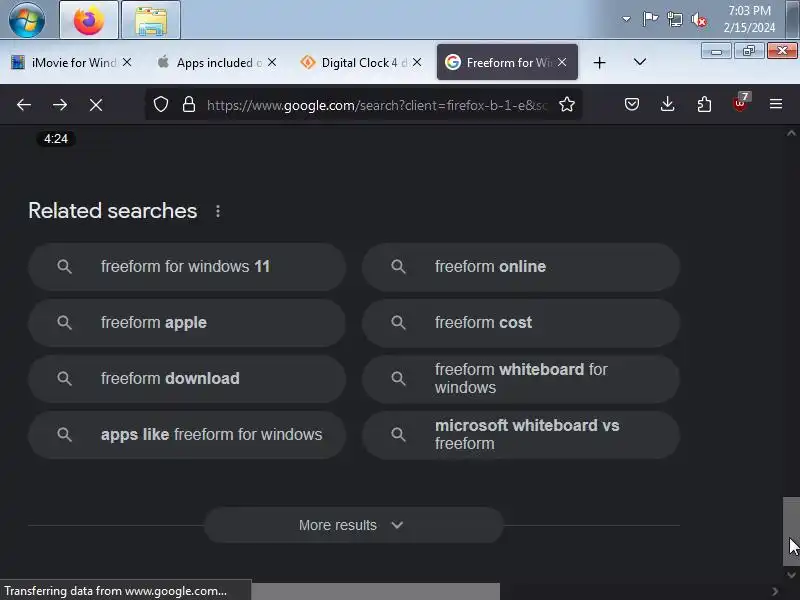Screen dimensions: 800x600
Task: Search apps like freeform for windows
Action: [x=187, y=435]
